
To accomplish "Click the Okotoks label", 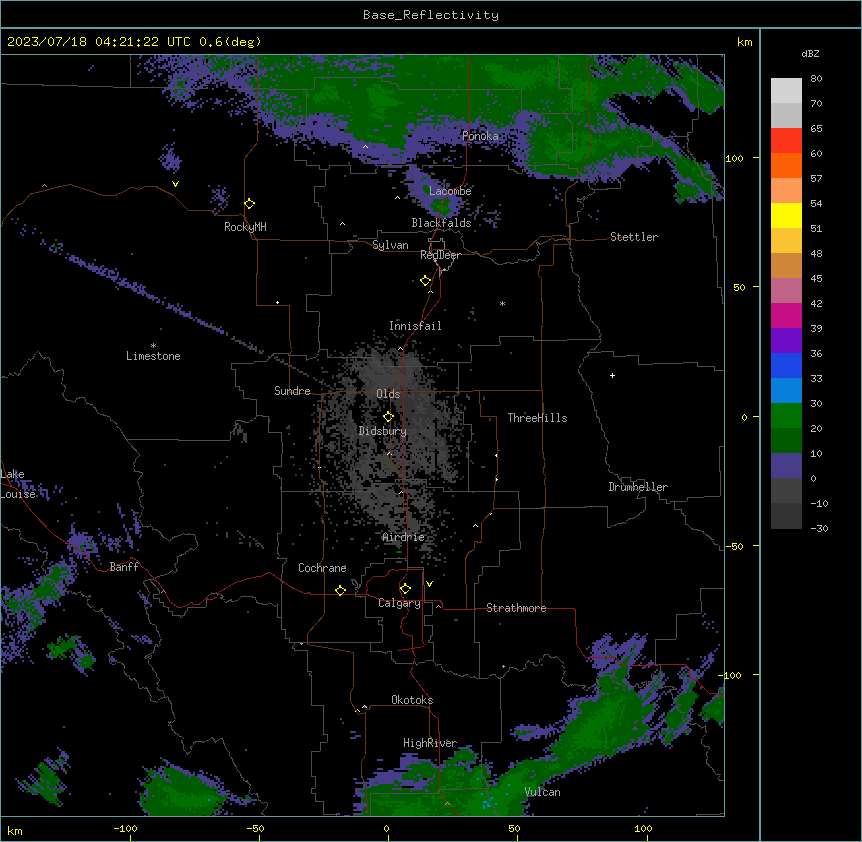I will point(412,700).
